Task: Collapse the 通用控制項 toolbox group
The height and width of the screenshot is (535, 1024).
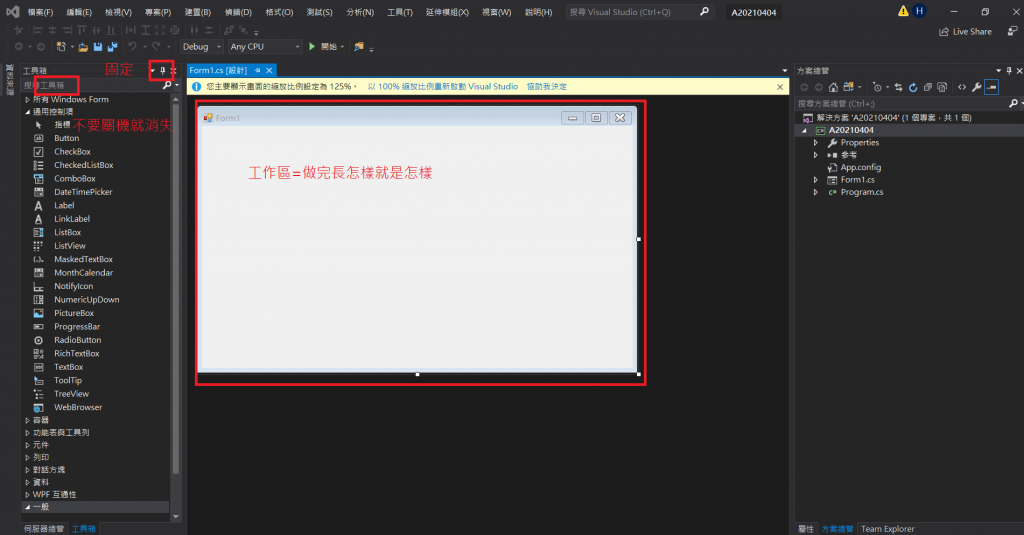Action: (x=27, y=112)
